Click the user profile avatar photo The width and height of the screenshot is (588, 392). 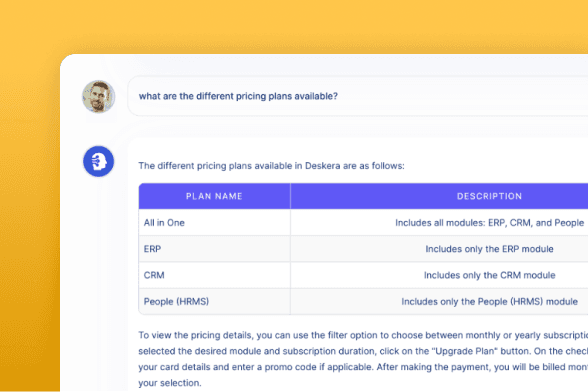[x=99, y=96]
